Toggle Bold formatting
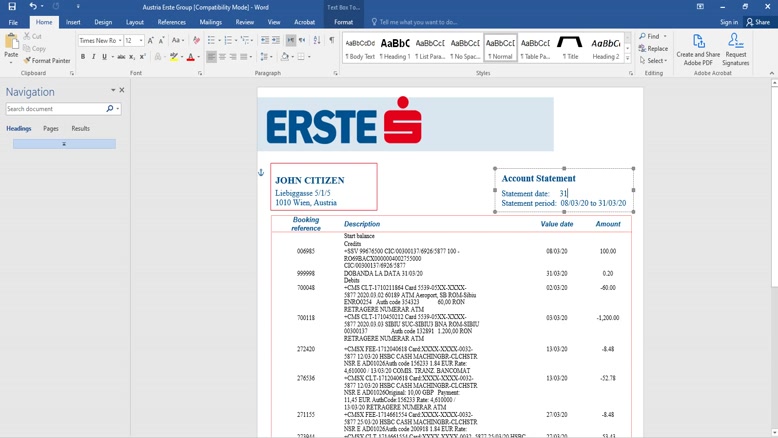 83,57
